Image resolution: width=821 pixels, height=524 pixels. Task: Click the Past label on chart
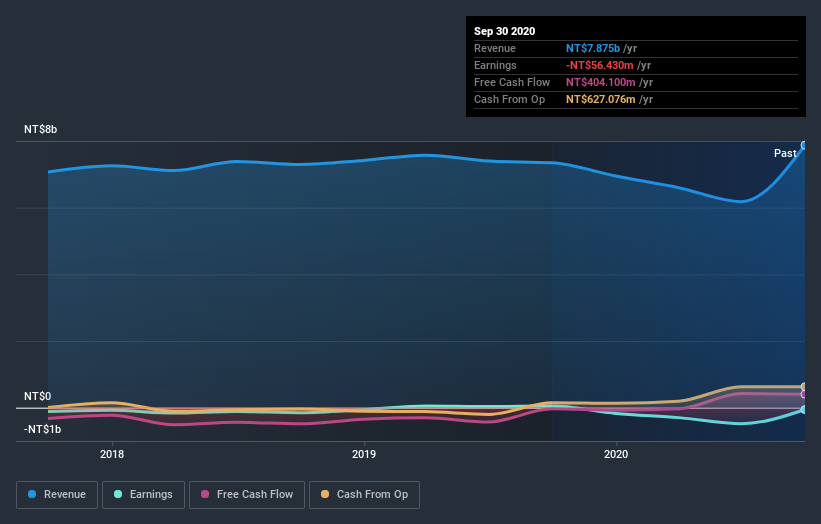(x=785, y=153)
